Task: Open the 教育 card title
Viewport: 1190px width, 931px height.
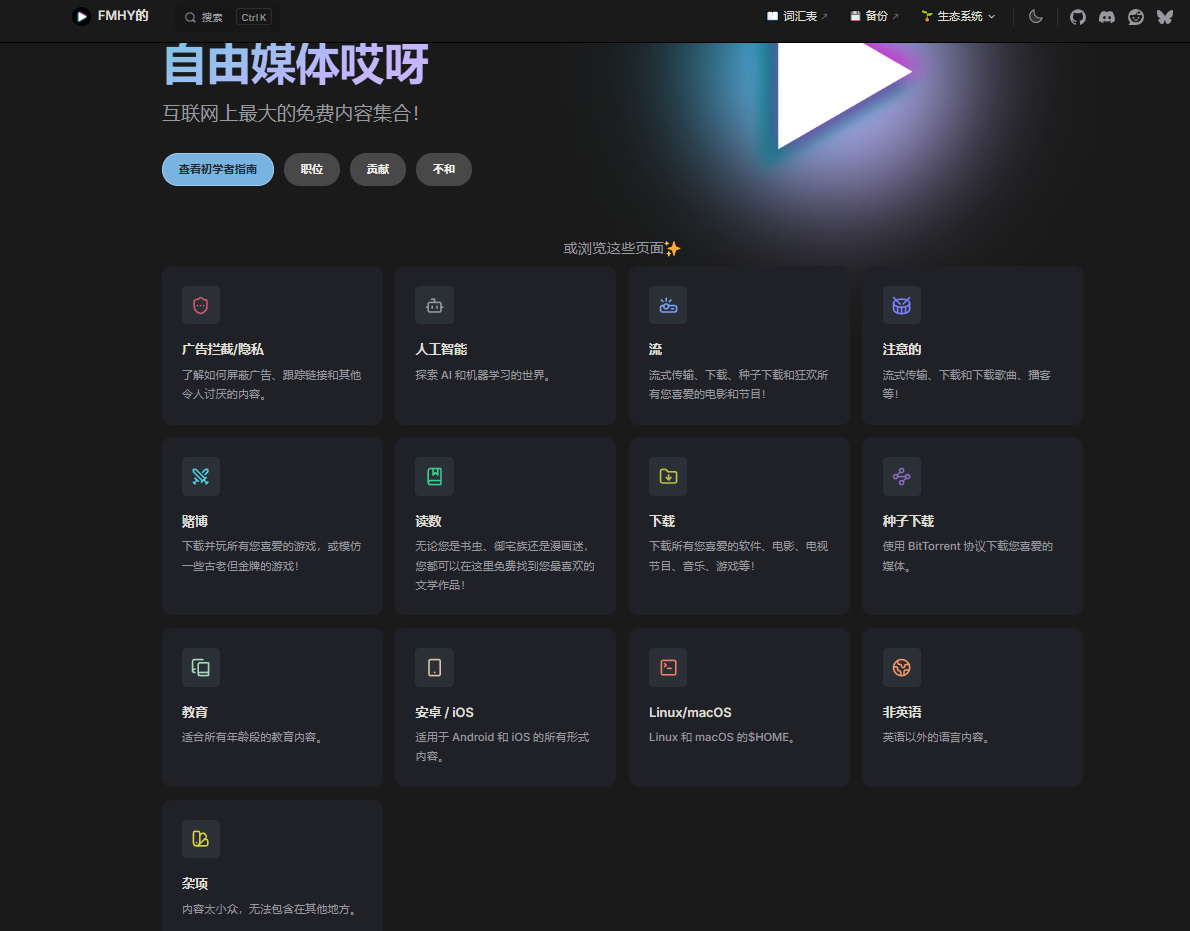Action: (x=195, y=712)
